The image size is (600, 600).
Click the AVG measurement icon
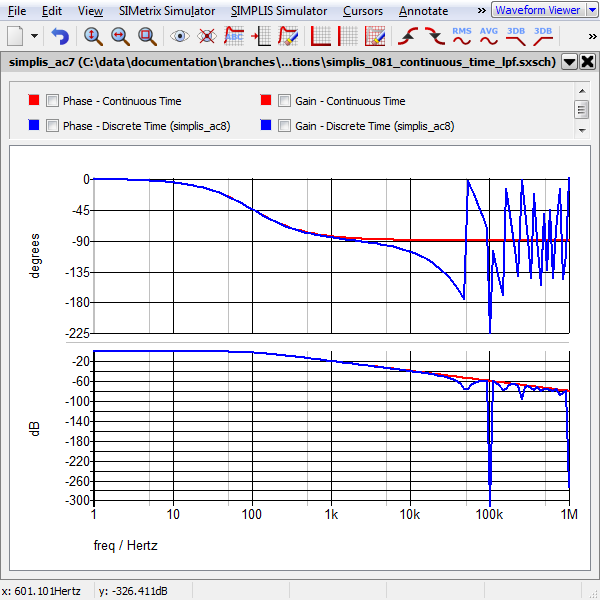tap(489, 36)
